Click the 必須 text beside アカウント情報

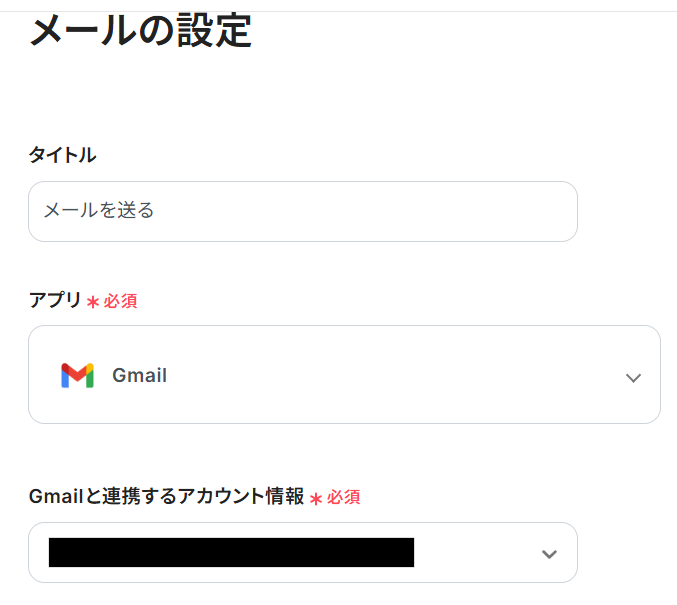pyautogui.click(x=344, y=497)
